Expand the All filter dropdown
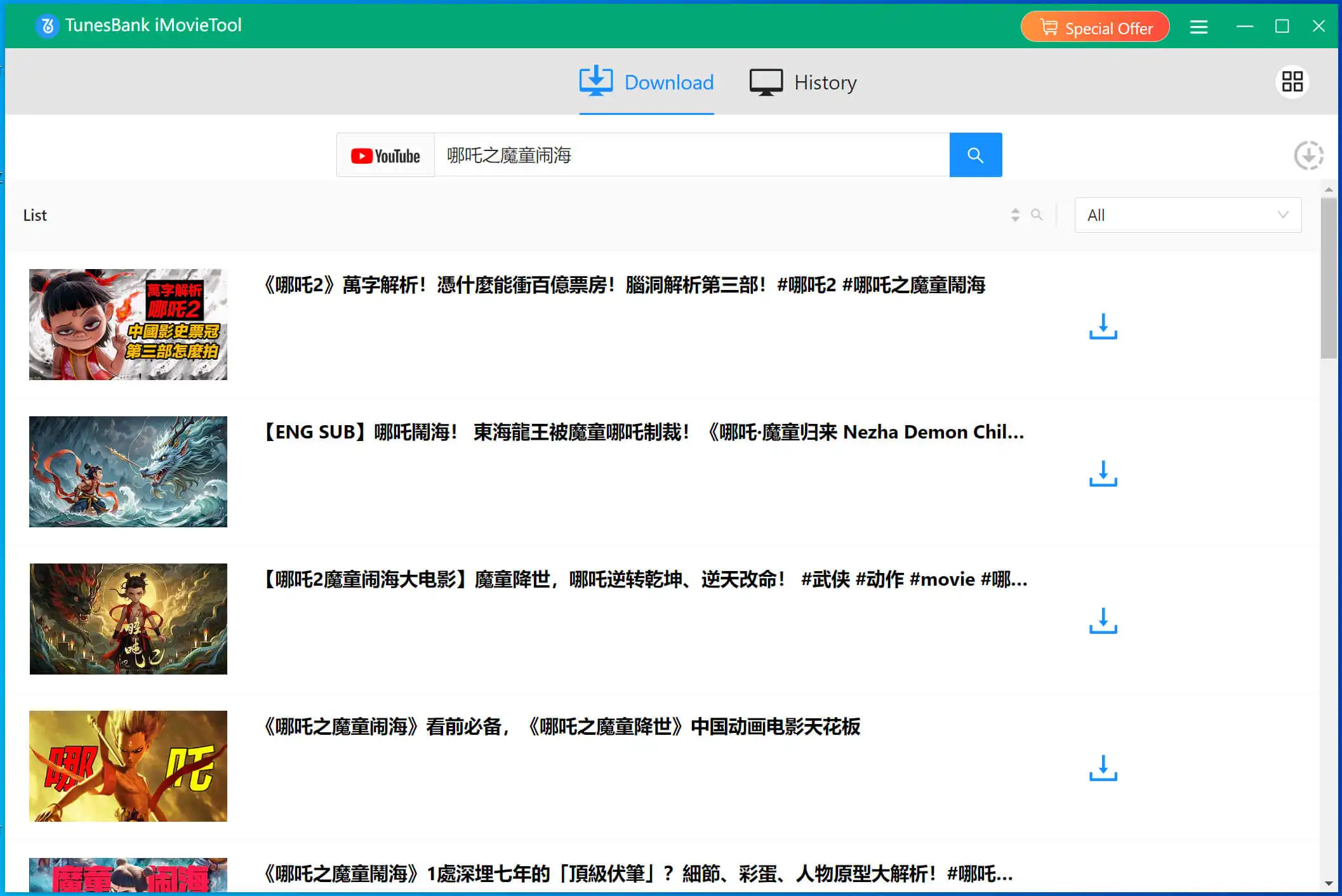The height and width of the screenshot is (896, 1342). pos(1188,215)
